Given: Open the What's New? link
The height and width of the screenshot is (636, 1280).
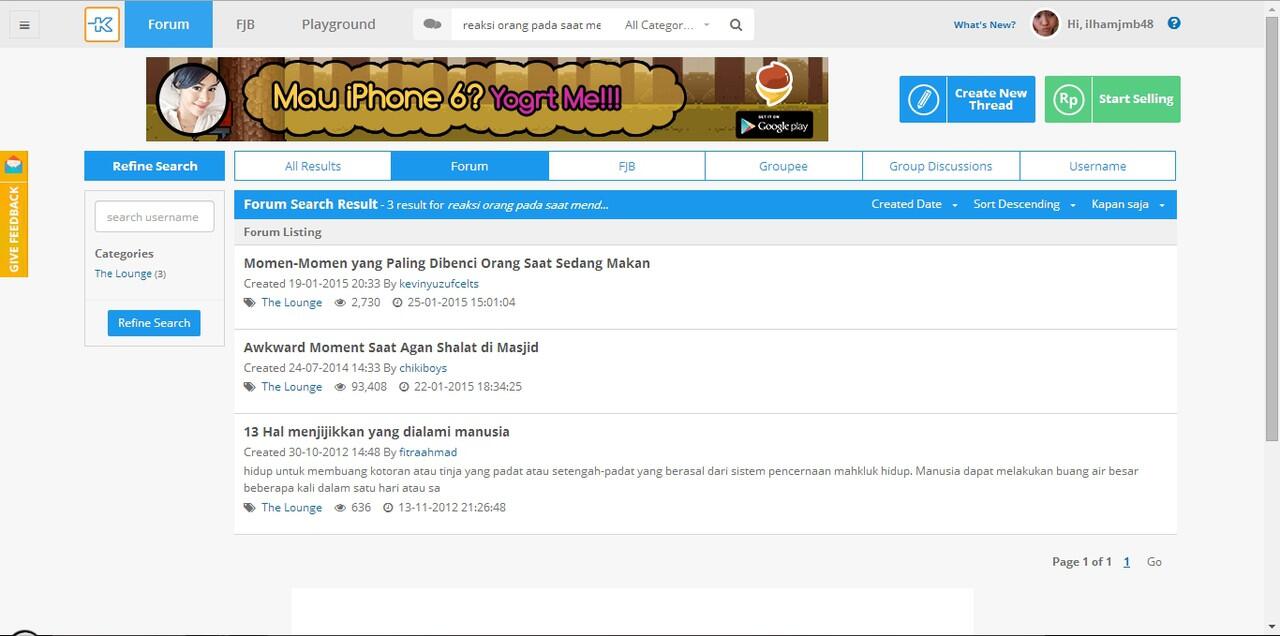Looking at the screenshot, I should 984,25.
